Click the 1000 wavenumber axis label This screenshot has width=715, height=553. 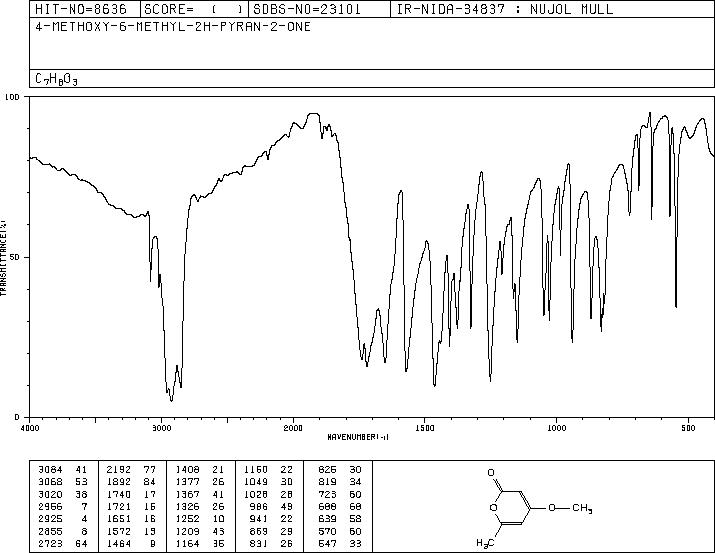tap(556, 428)
